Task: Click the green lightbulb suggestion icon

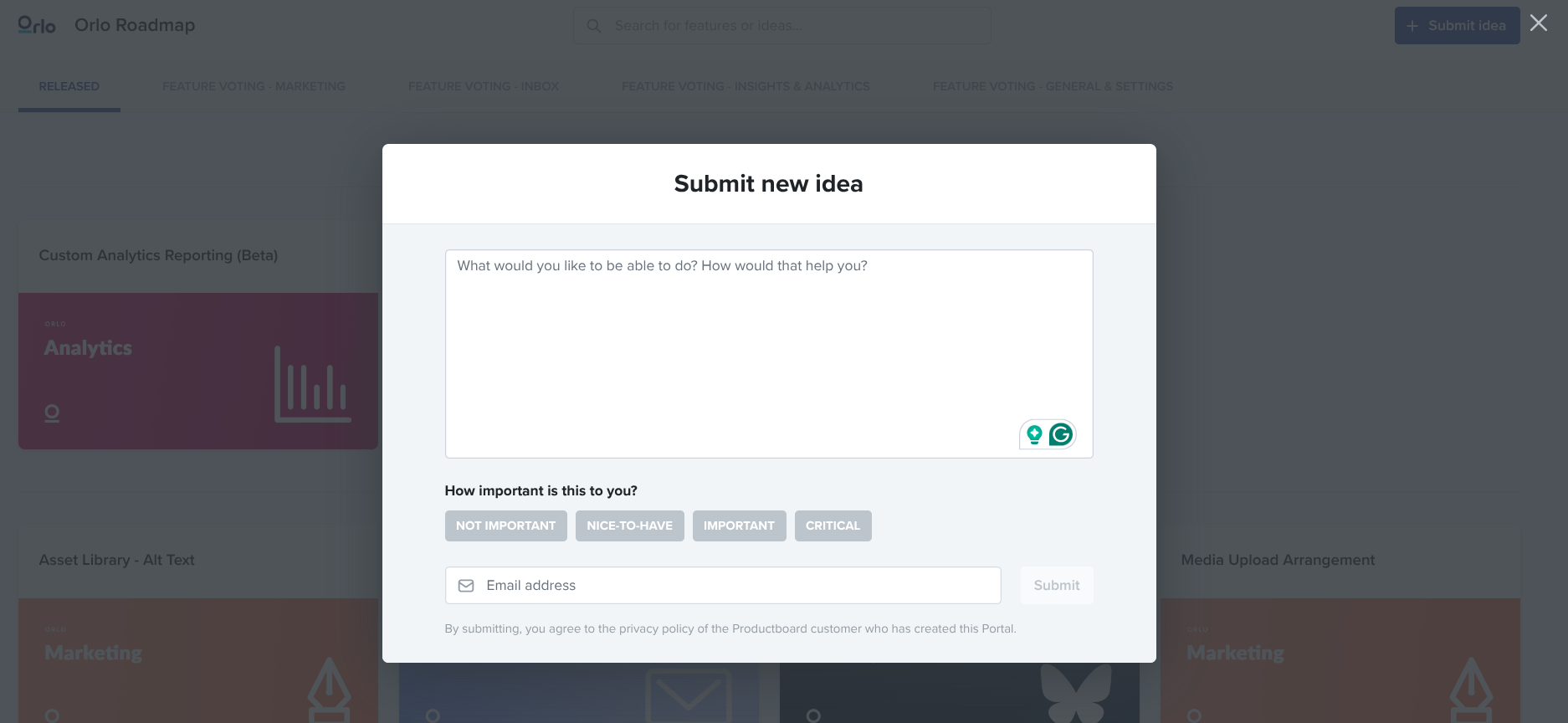Action: [1034, 434]
